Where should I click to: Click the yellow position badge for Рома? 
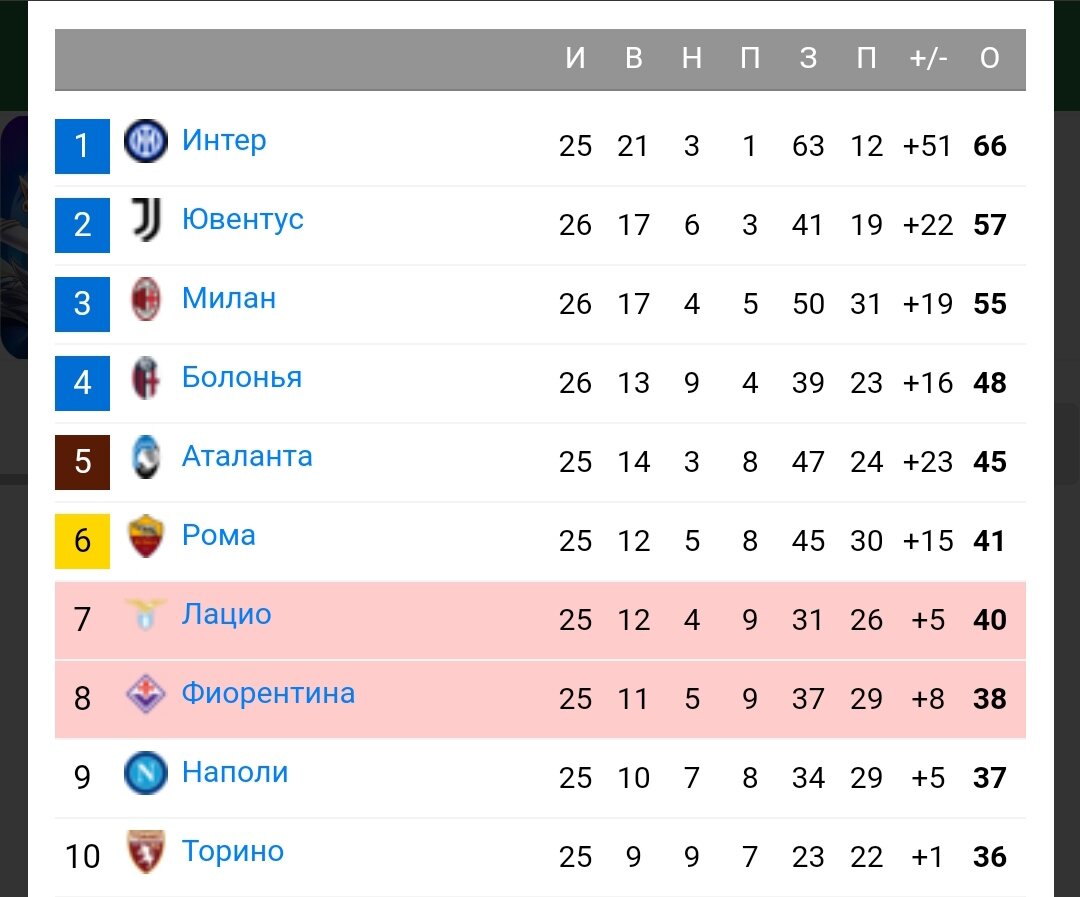[x=81, y=541]
